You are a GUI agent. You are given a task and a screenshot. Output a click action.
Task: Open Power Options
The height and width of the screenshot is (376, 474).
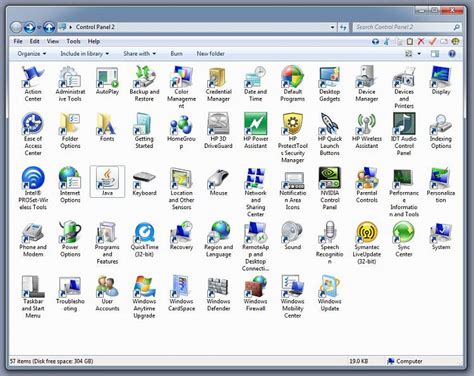point(70,239)
